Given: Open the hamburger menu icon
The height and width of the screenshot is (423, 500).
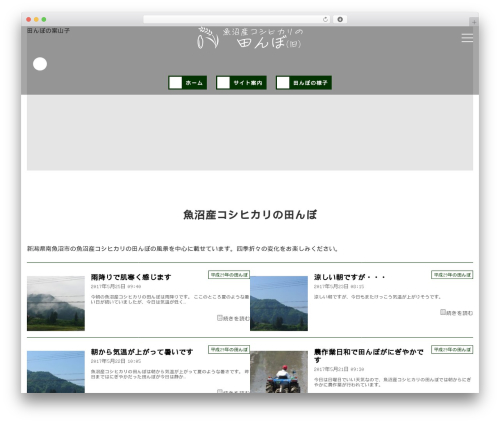Looking at the screenshot, I should tap(467, 38).
